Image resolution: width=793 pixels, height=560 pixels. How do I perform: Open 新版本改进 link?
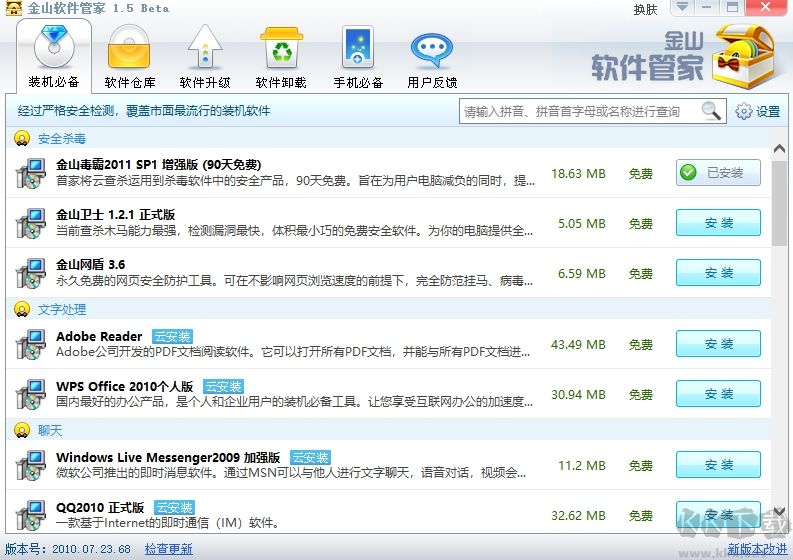coord(757,549)
